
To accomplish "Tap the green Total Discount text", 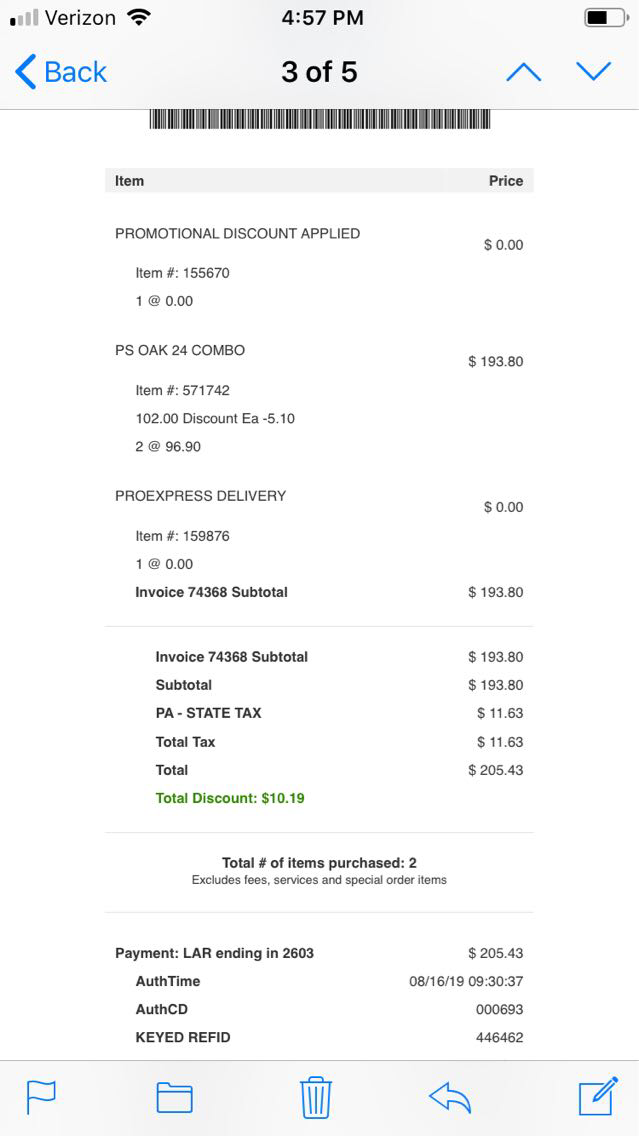I will click(230, 798).
